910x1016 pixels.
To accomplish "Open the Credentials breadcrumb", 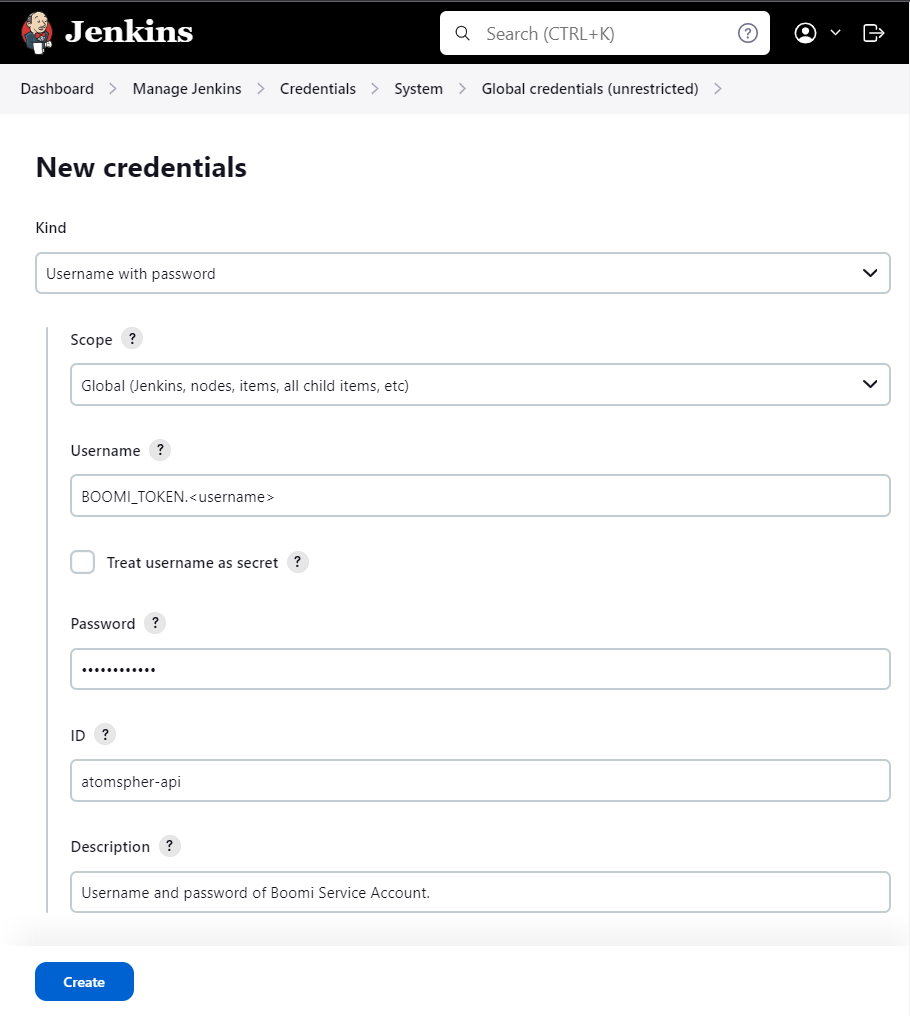I will click(x=318, y=89).
